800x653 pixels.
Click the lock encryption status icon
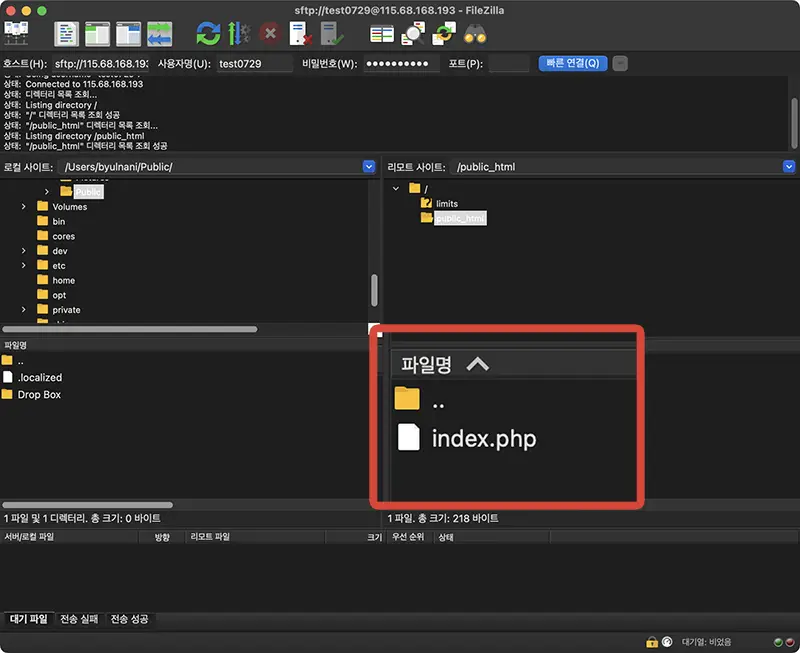[652, 642]
